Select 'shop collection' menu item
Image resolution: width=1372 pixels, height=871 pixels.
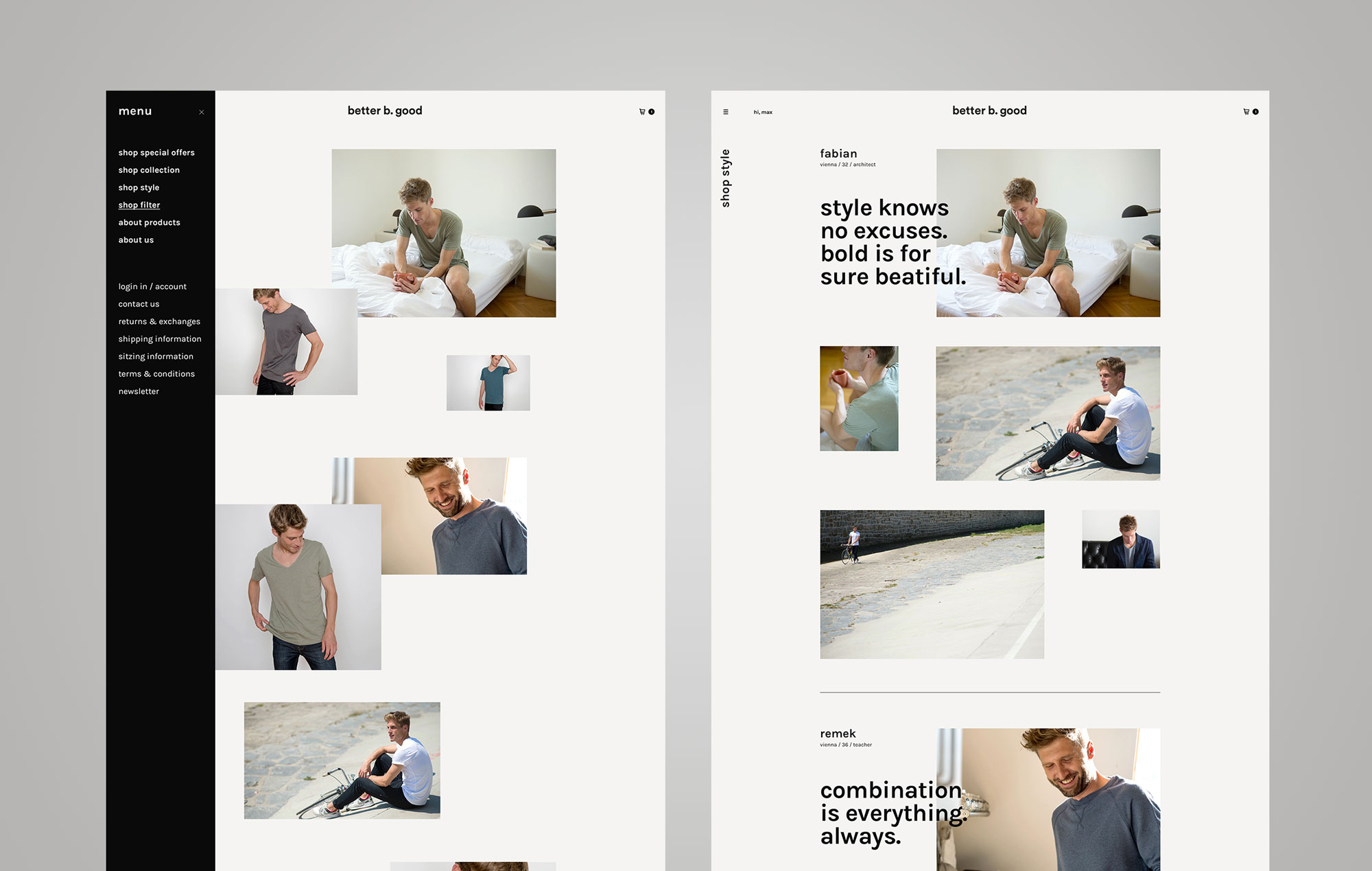(149, 170)
